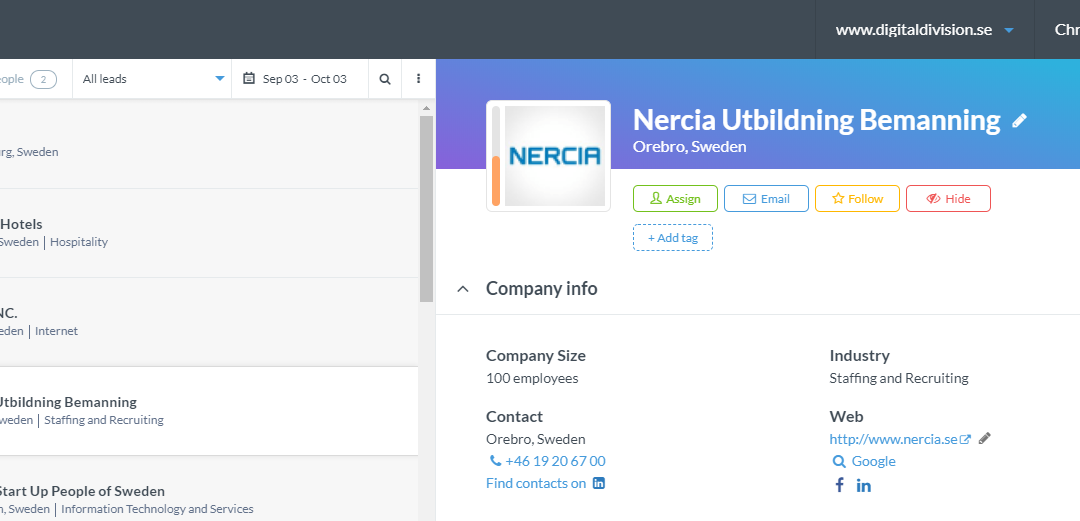
Task: Edit company name with pencil icon
Action: [1019, 121]
